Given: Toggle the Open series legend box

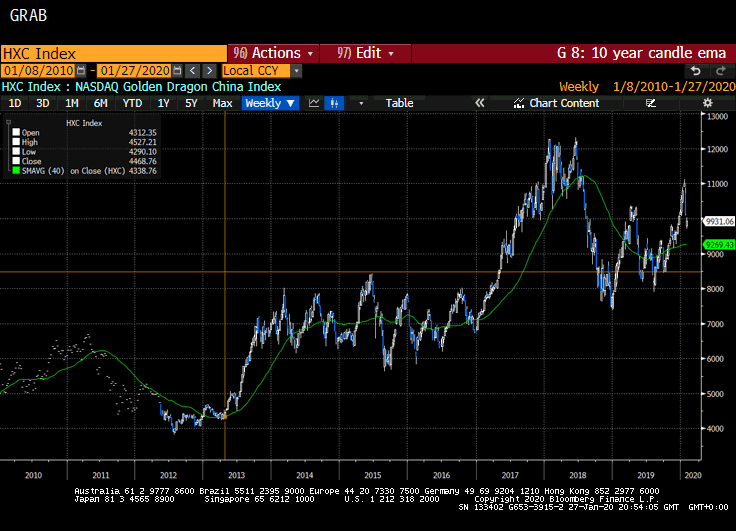Looking at the screenshot, I should point(15,132).
